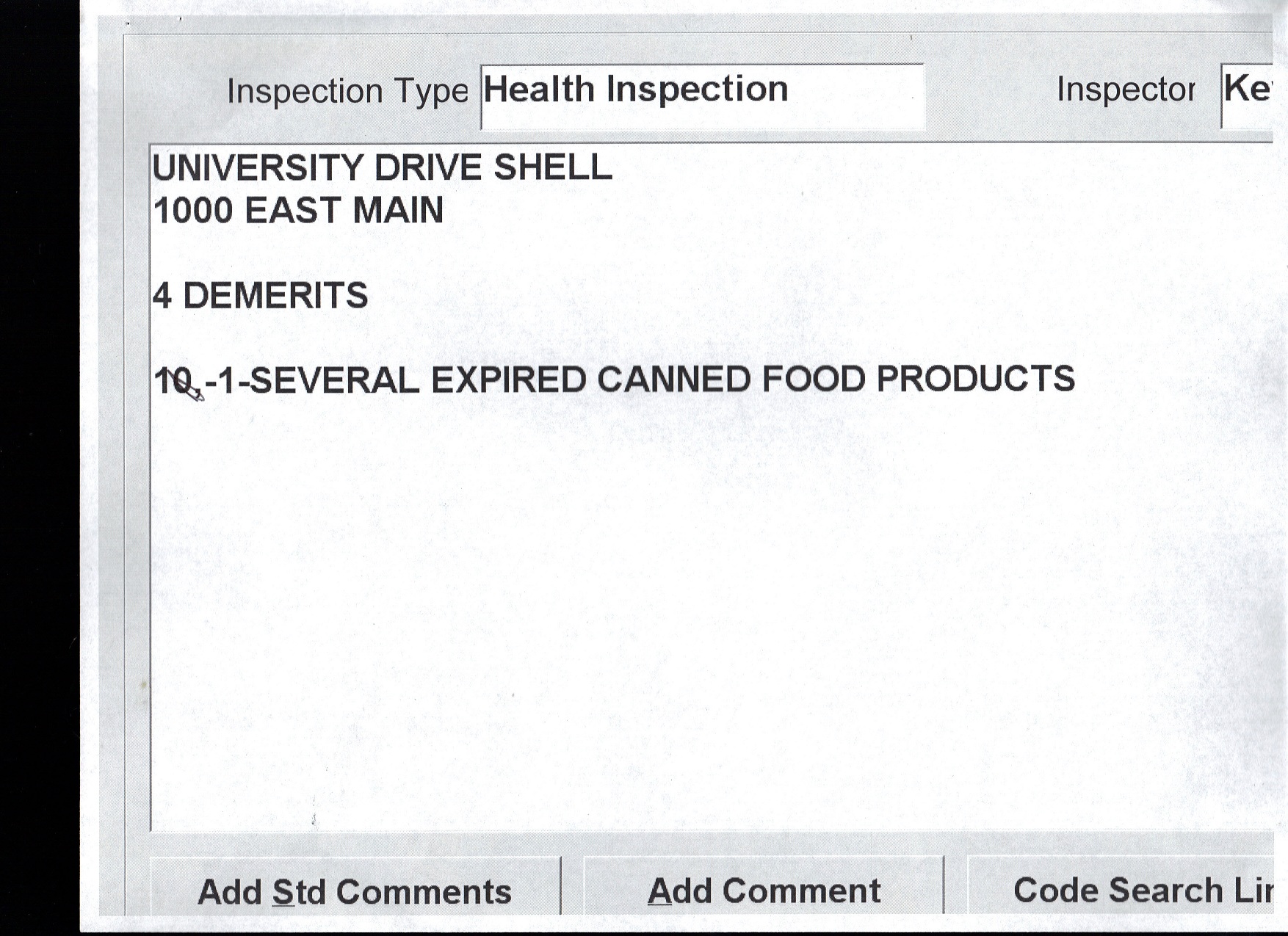1288x936 pixels.
Task: Click the word DEMERITS
Action: (x=275, y=296)
